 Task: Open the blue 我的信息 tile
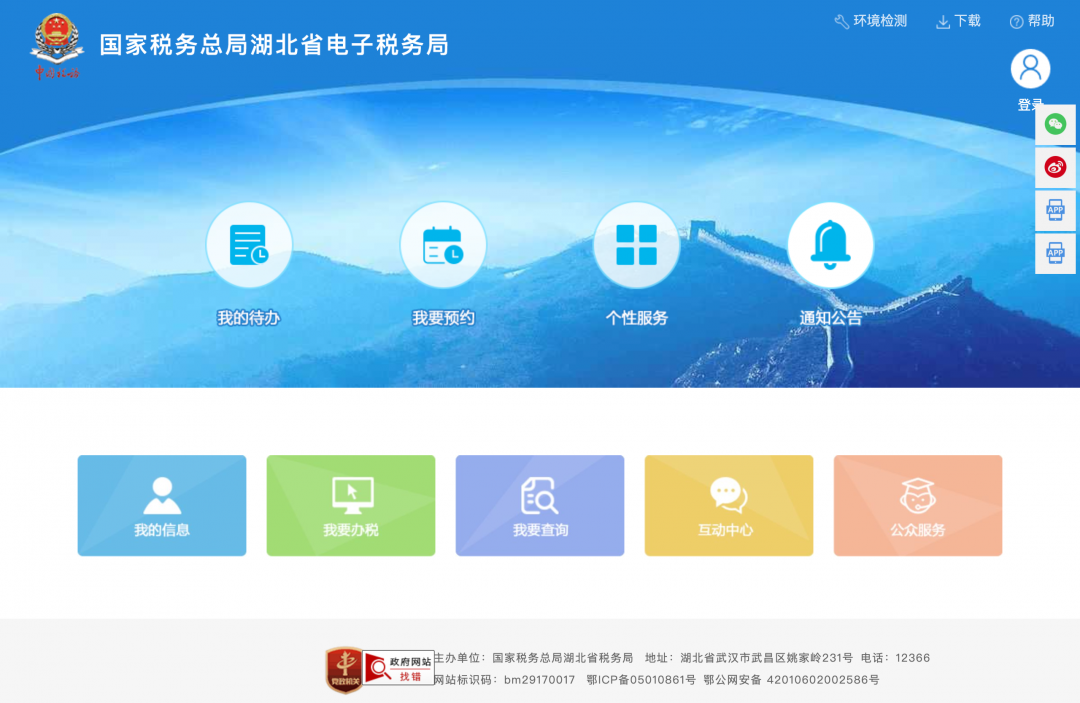coord(162,505)
